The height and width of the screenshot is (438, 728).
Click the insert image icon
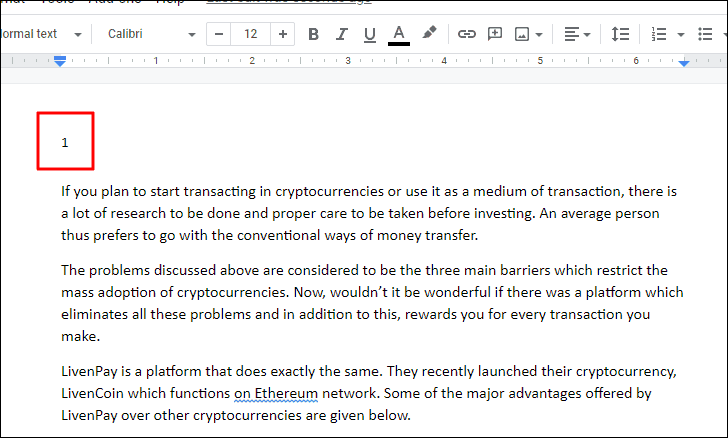click(x=522, y=34)
